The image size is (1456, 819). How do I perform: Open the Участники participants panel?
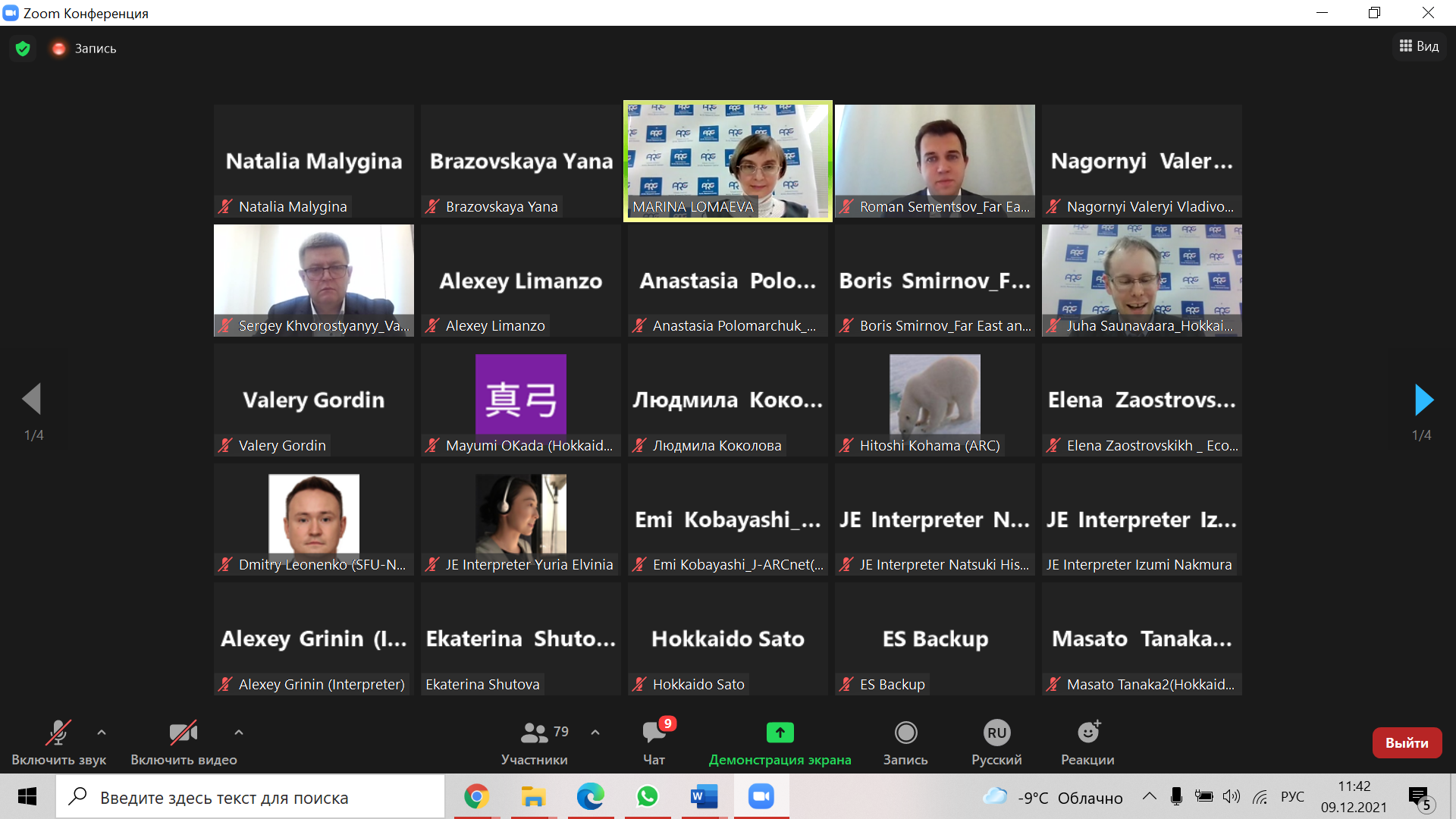click(534, 743)
